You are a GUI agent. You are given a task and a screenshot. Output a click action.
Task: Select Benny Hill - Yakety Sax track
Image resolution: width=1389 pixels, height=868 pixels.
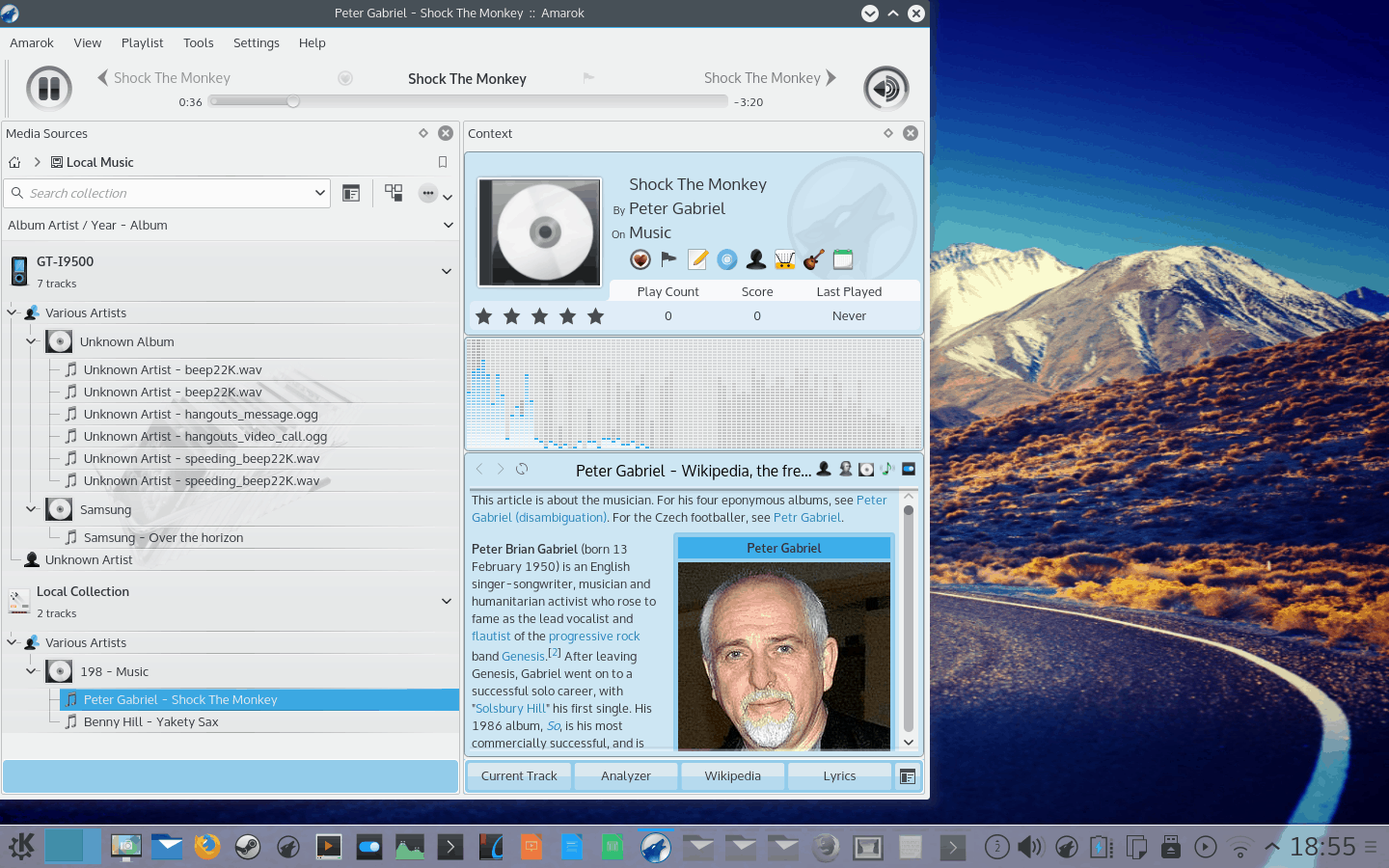pos(150,721)
